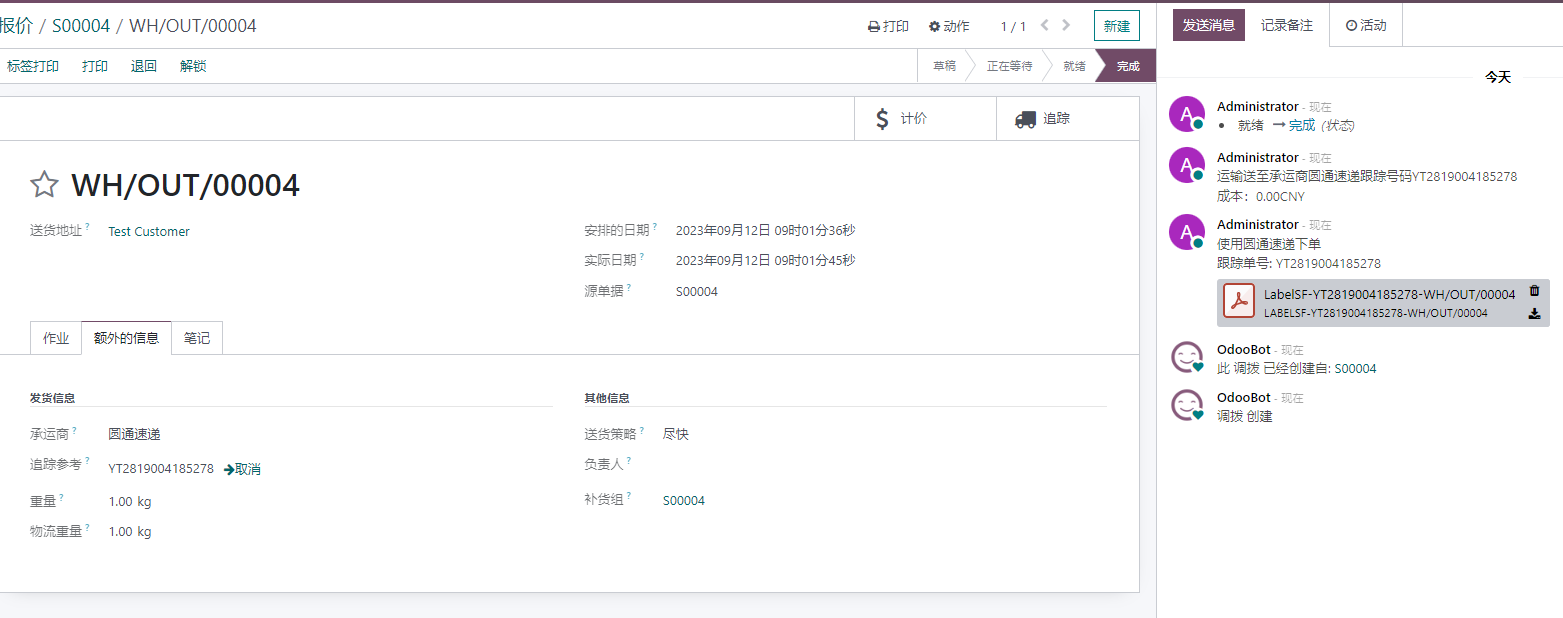Open 报价 breadcrumb link

(x=16, y=26)
